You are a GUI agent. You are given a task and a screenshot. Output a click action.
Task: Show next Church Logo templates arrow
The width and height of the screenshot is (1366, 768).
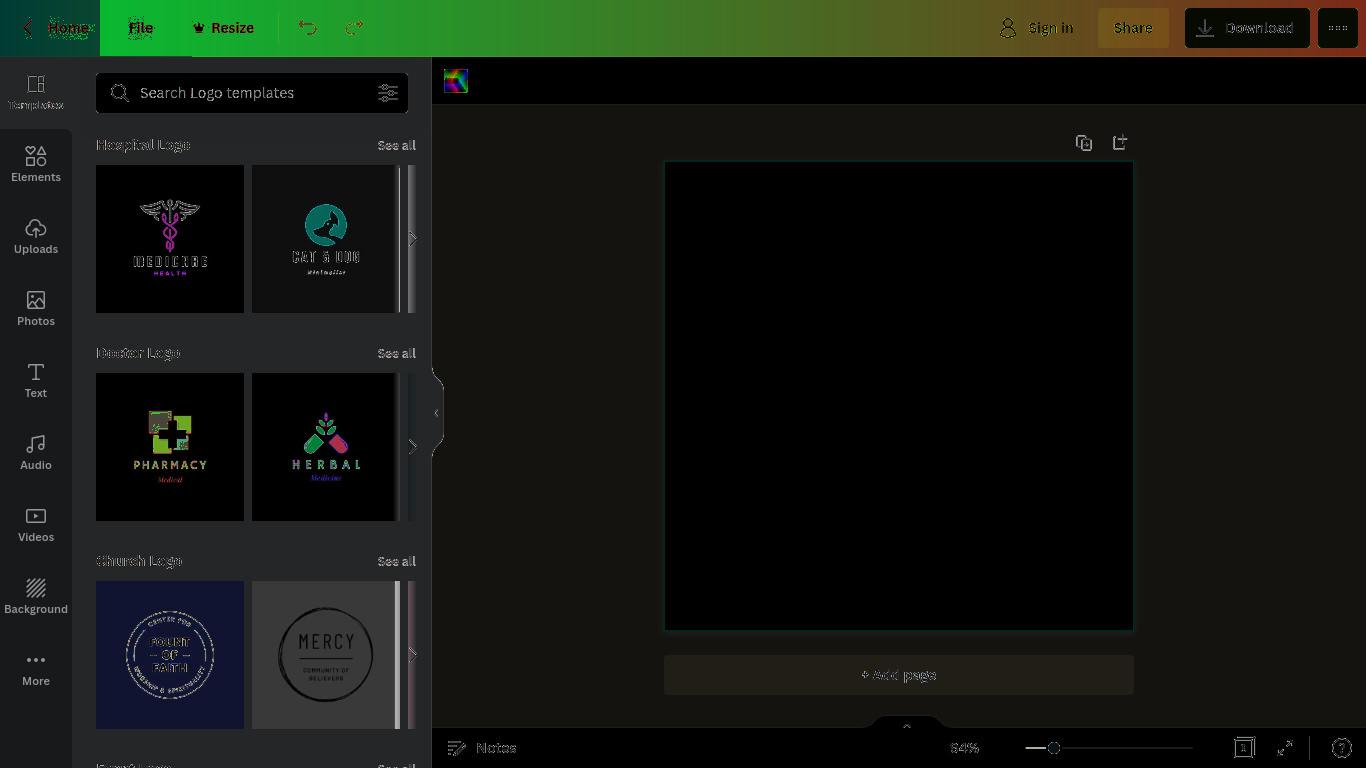point(412,655)
